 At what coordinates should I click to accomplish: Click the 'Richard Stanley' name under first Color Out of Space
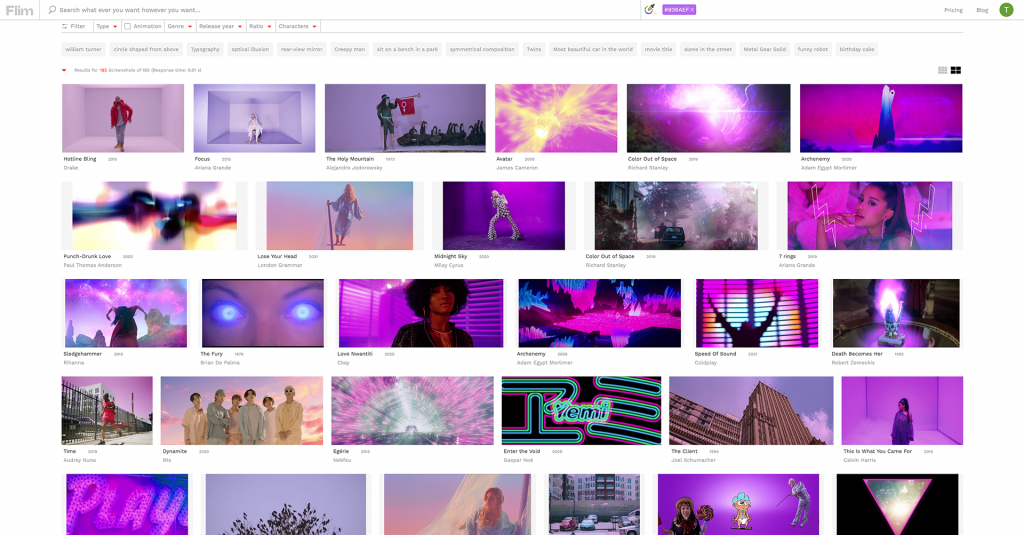[x=648, y=168]
